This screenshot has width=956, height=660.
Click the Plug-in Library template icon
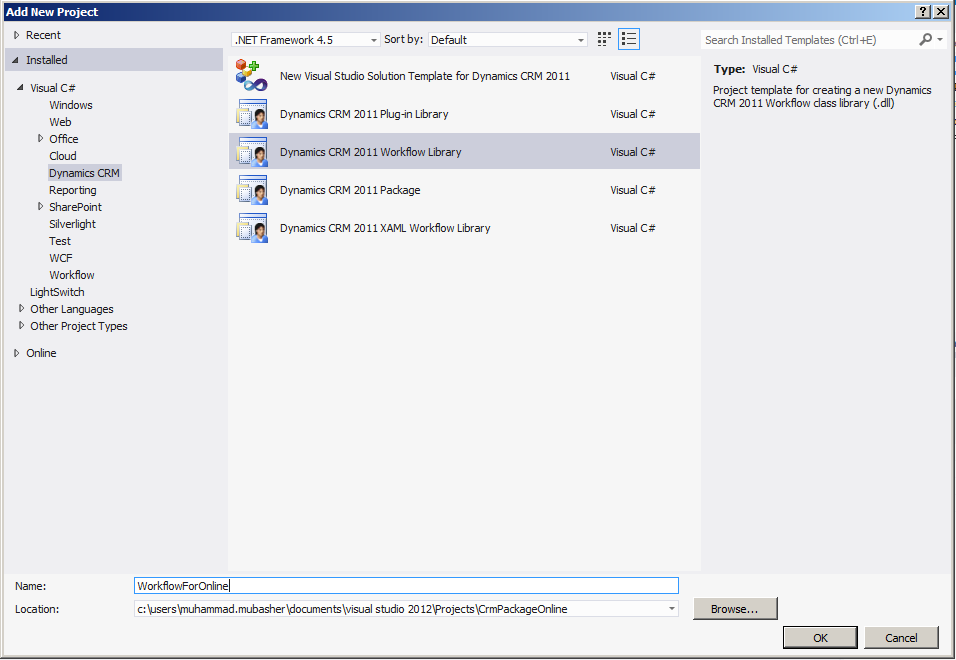(x=252, y=114)
